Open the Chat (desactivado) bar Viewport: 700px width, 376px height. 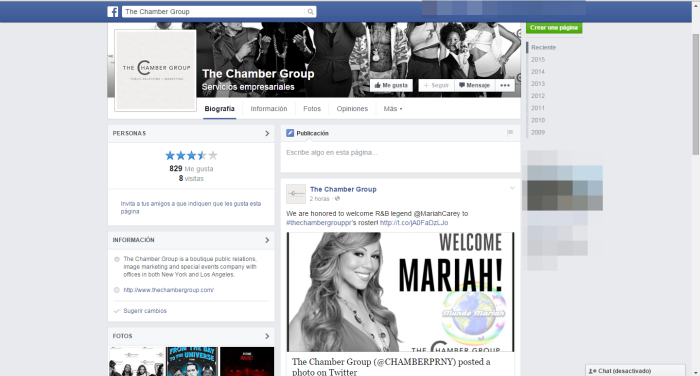coord(635,371)
